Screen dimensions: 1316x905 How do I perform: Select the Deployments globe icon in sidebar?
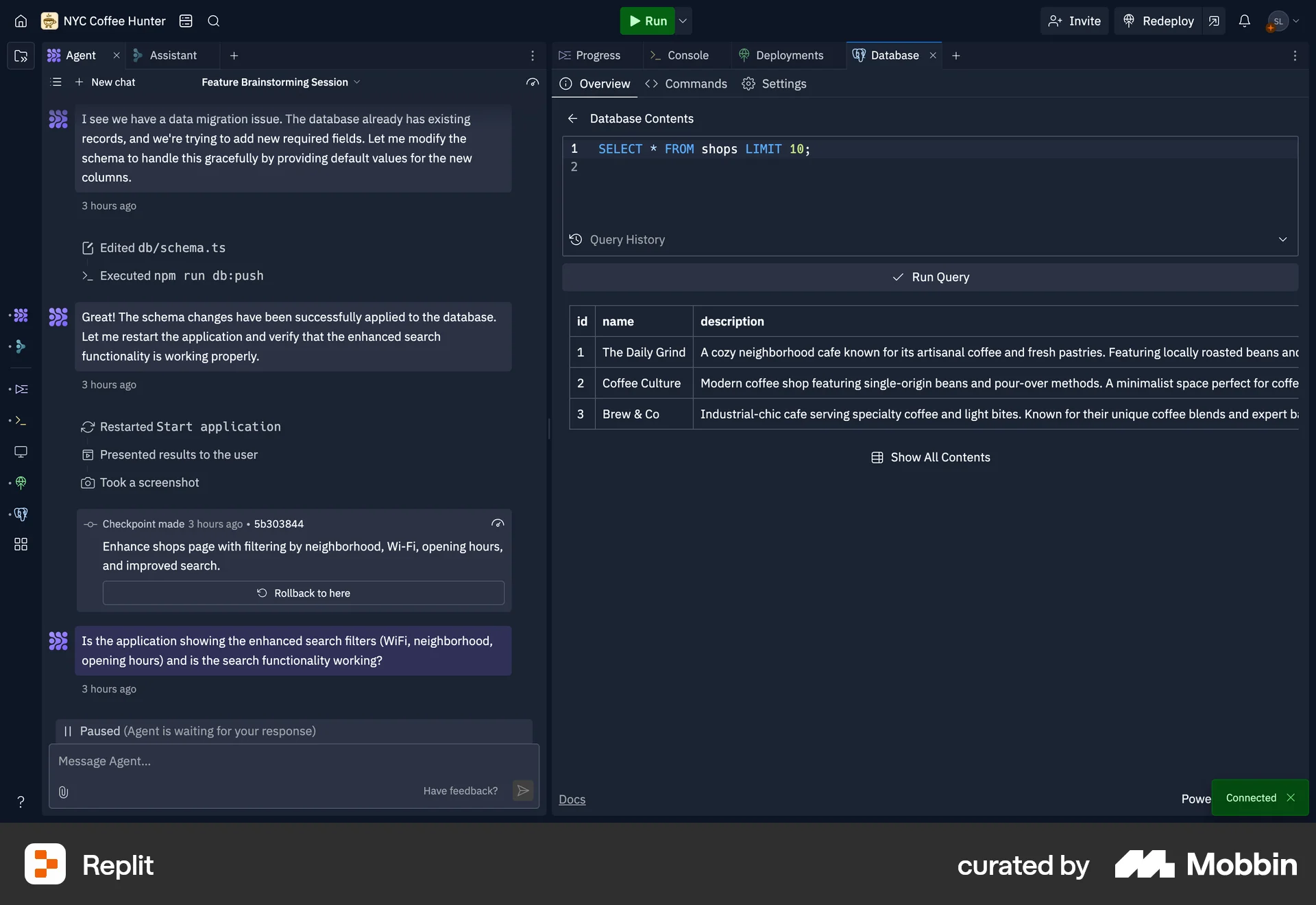click(x=21, y=483)
